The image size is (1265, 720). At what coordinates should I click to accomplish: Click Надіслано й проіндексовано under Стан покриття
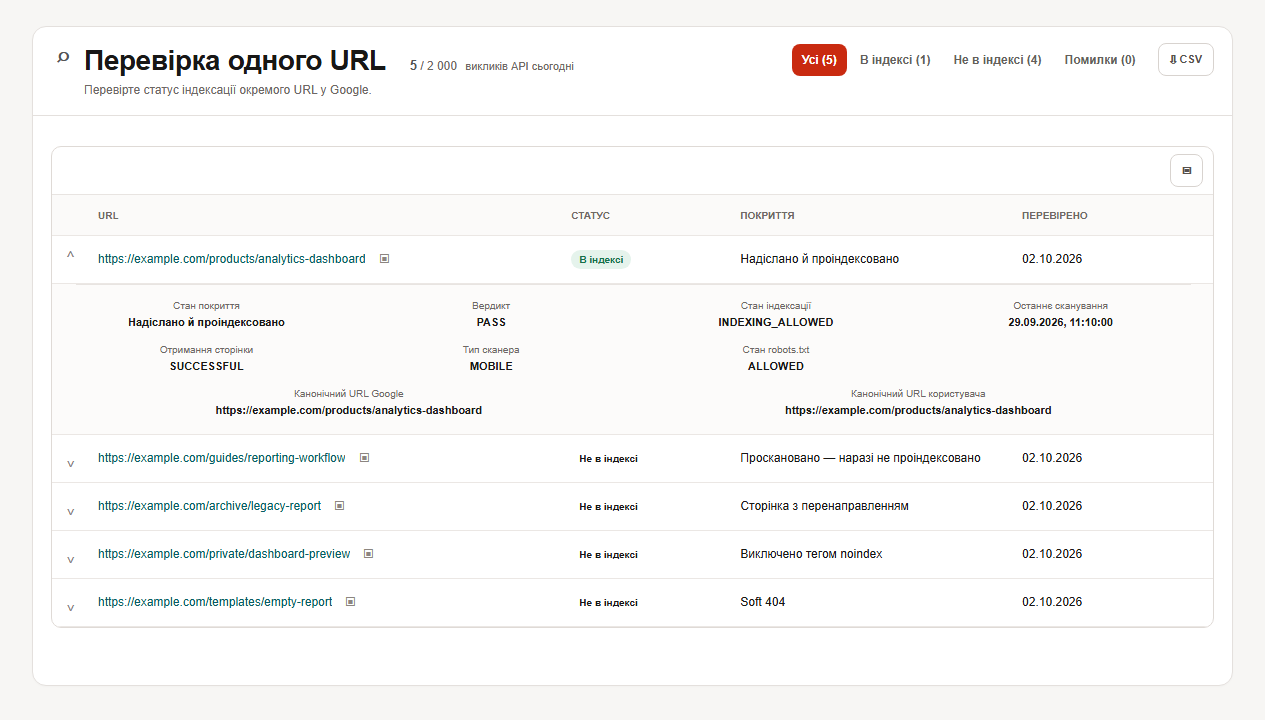coord(207,323)
